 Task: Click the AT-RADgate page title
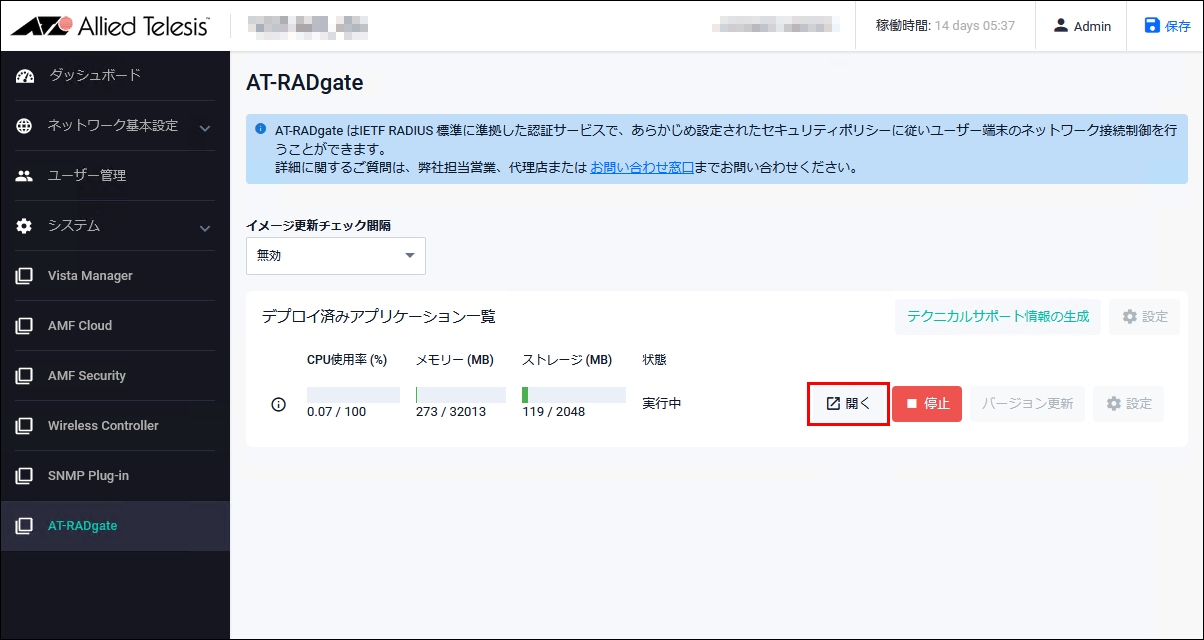tap(305, 83)
